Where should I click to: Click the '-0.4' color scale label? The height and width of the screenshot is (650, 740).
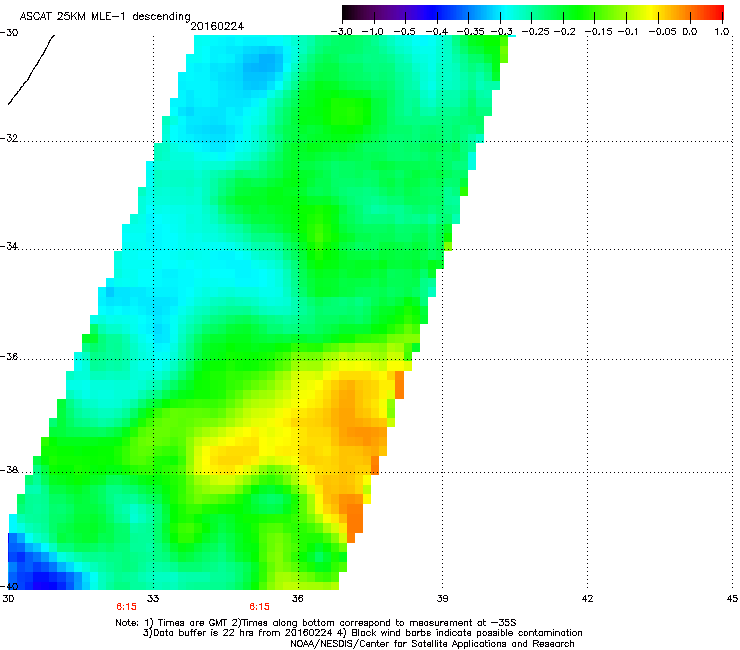point(437,32)
